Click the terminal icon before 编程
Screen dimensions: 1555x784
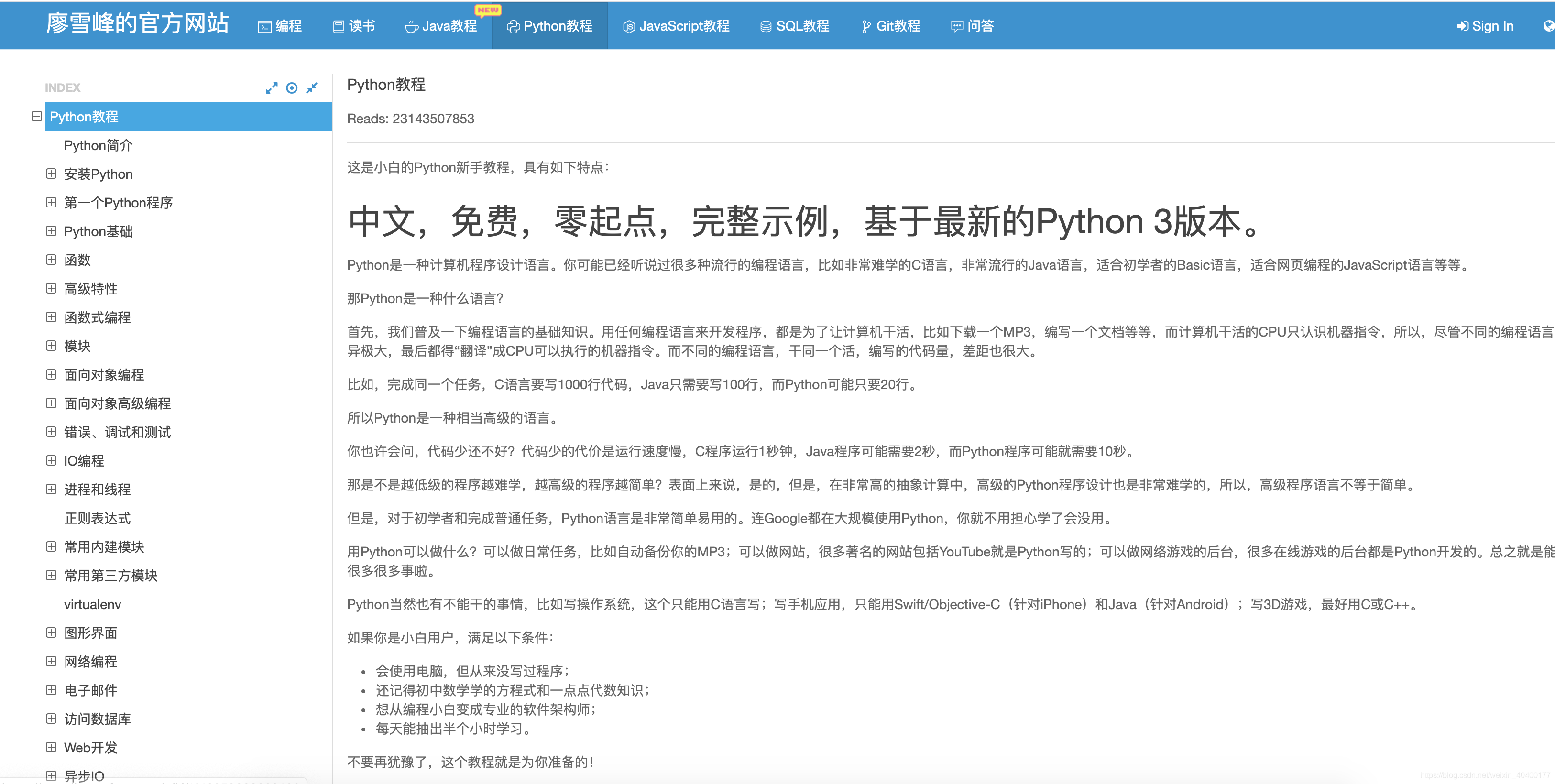click(264, 27)
